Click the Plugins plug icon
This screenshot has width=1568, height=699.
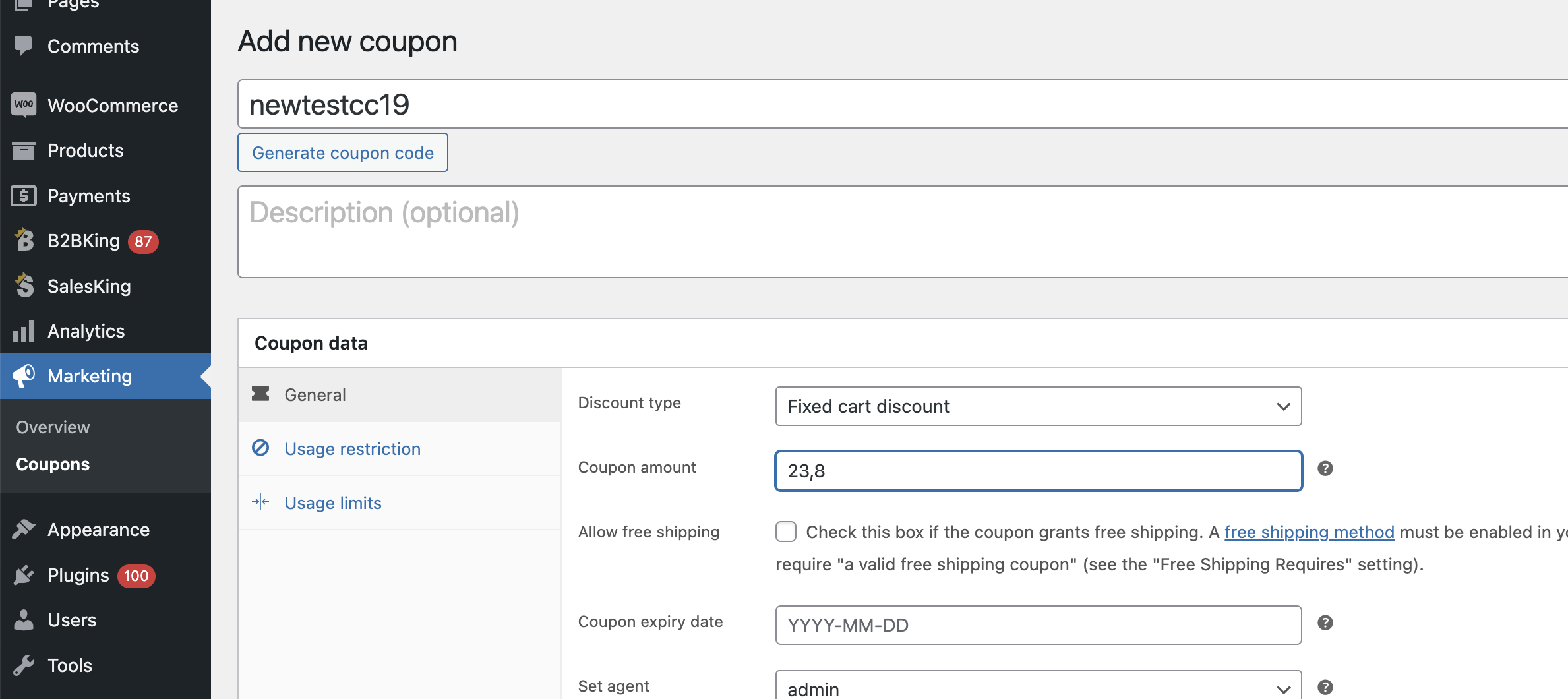tap(24, 575)
